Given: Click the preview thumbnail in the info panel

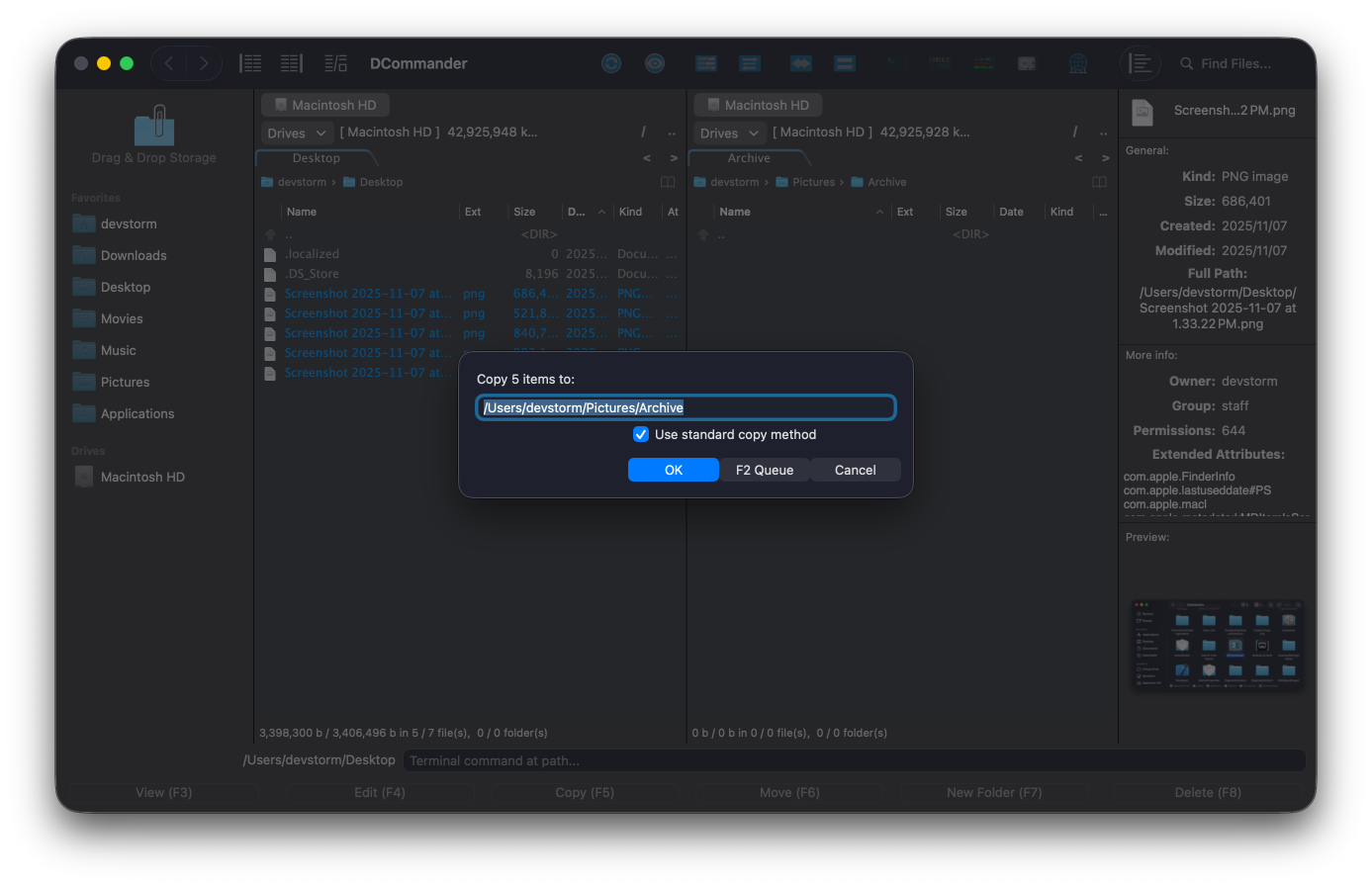Looking at the screenshot, I should click(x=1217, y=645).
